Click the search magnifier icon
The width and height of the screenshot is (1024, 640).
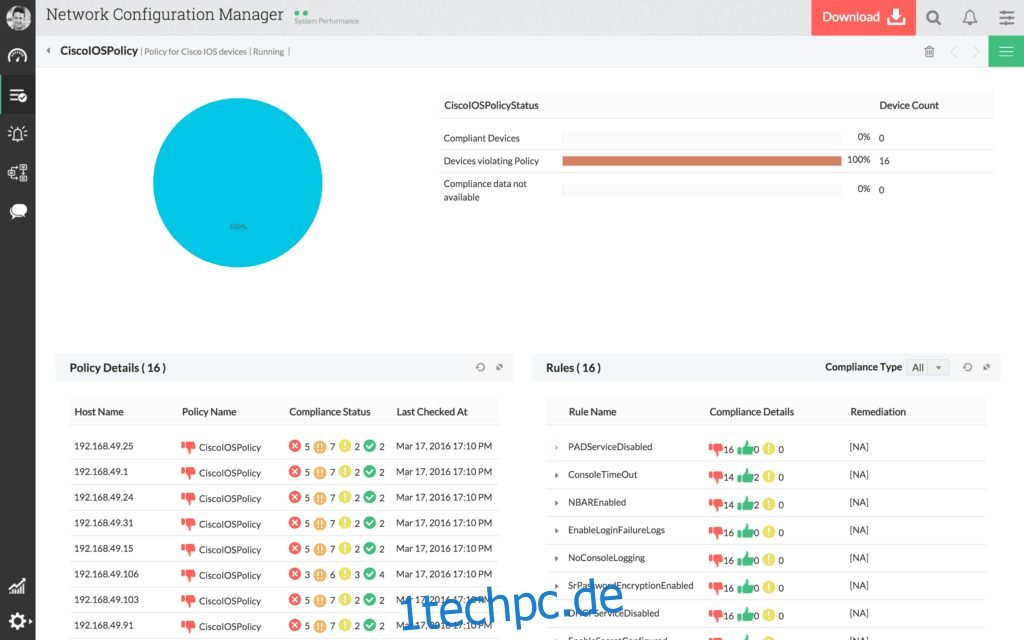coord(933,18)
